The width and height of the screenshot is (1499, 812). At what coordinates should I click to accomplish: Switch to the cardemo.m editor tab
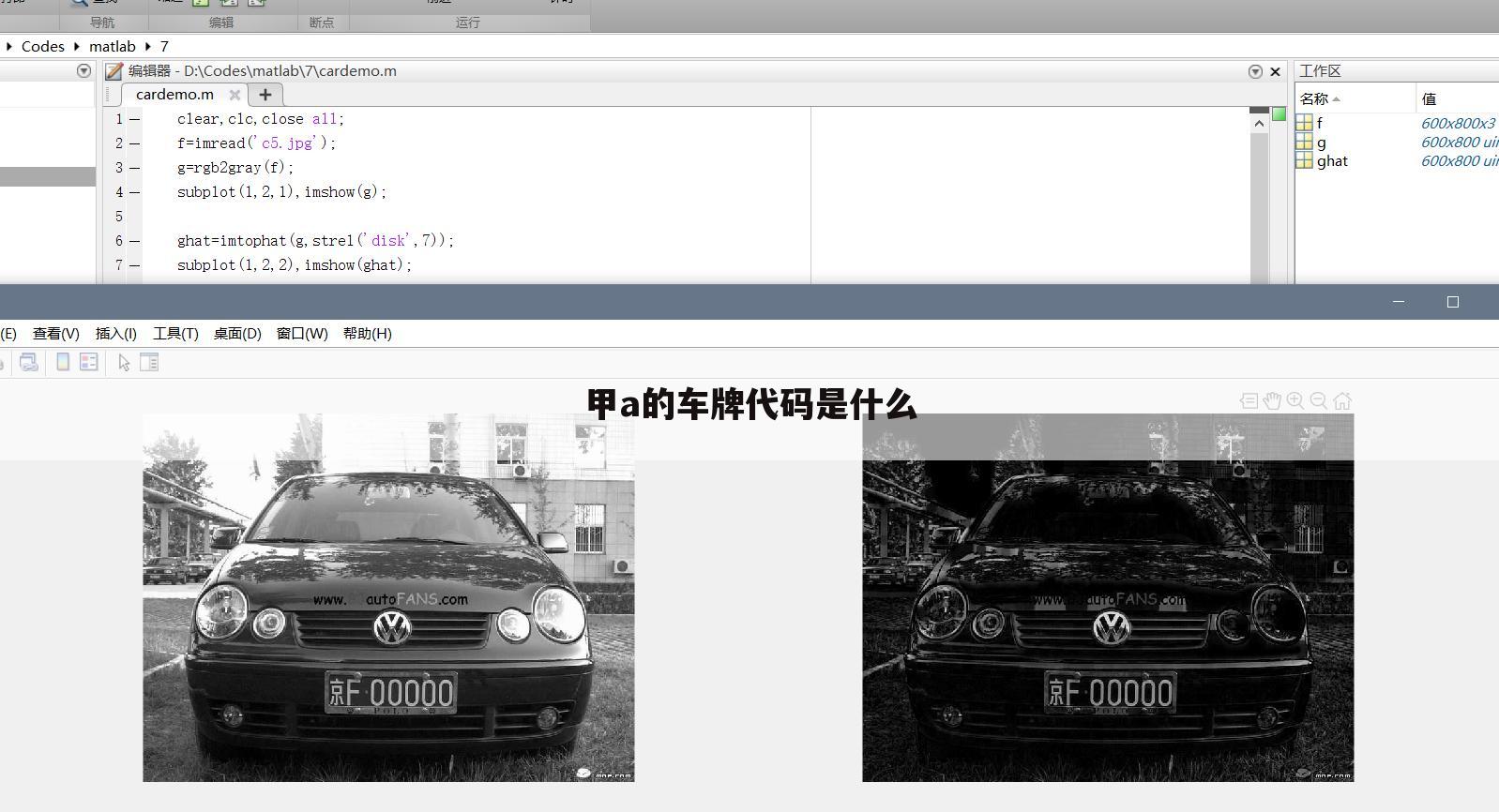pos(174,95)
